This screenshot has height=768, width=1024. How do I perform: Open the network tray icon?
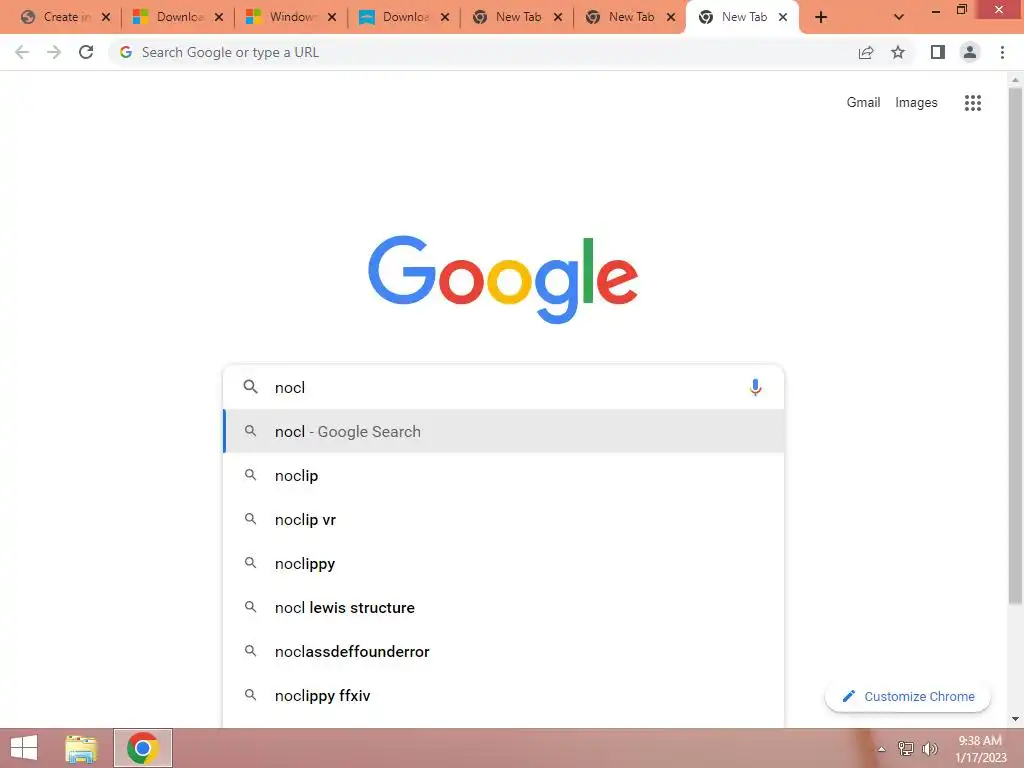click(x=906, y=749)
